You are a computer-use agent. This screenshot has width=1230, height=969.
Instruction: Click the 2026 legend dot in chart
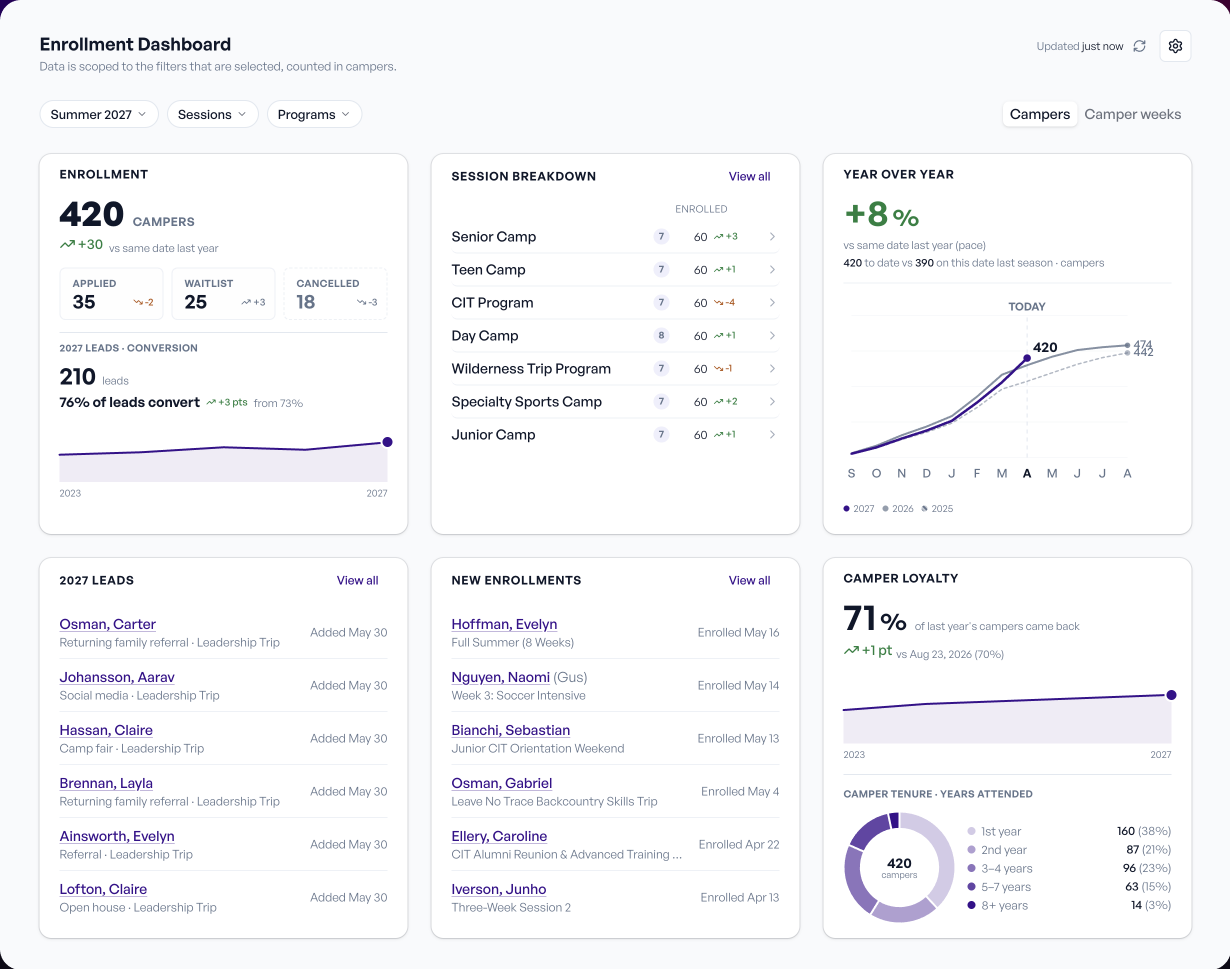tap(886, 509)
